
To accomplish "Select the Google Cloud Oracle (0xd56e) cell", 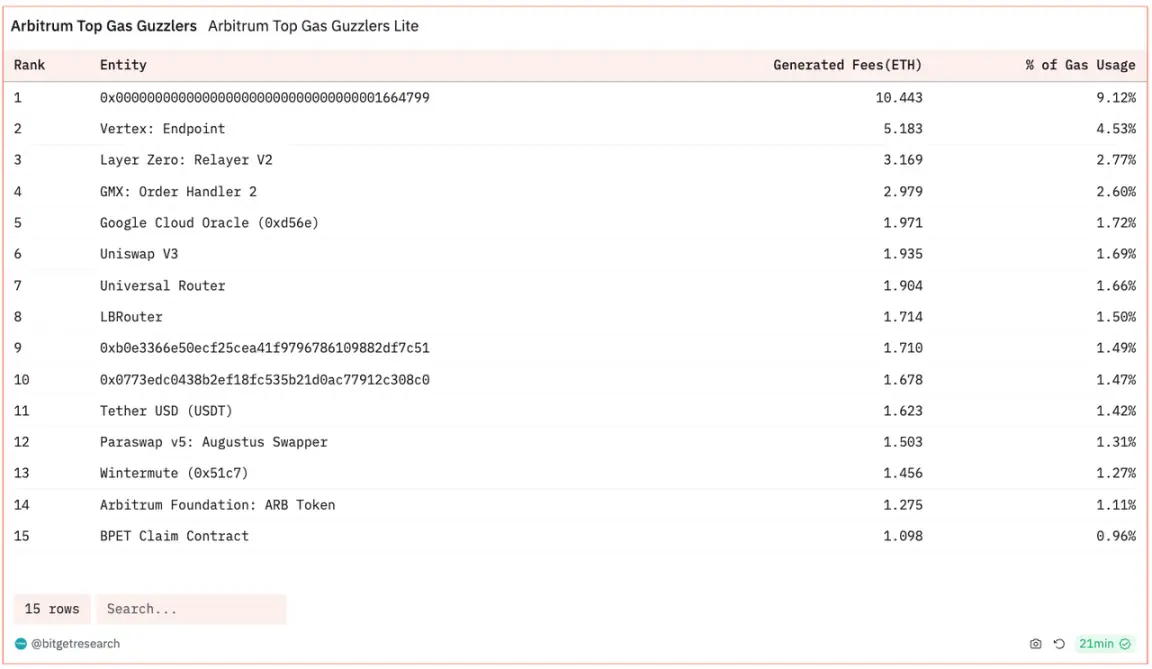I will (209, 223).
